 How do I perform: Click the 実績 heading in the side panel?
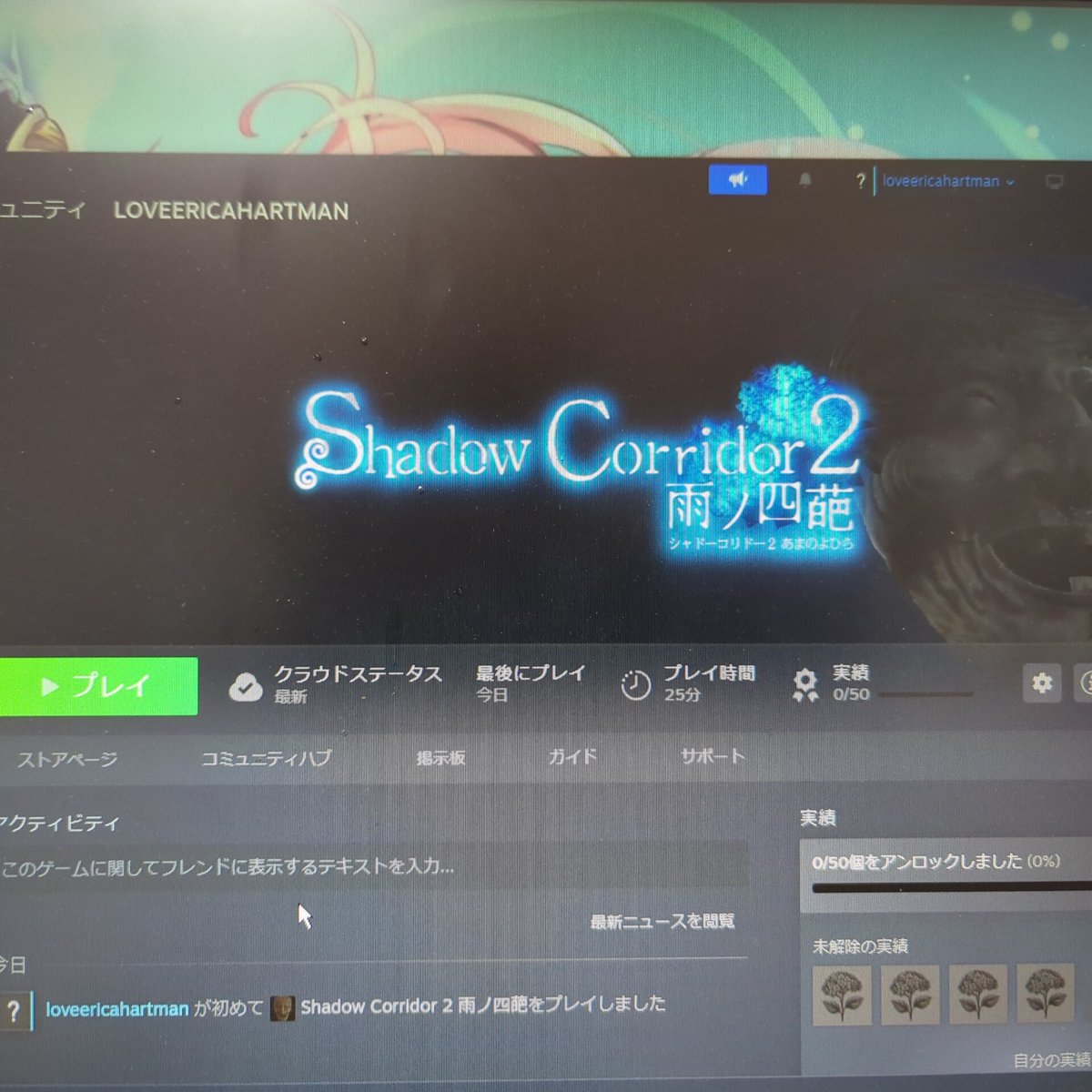coord(817,818)
